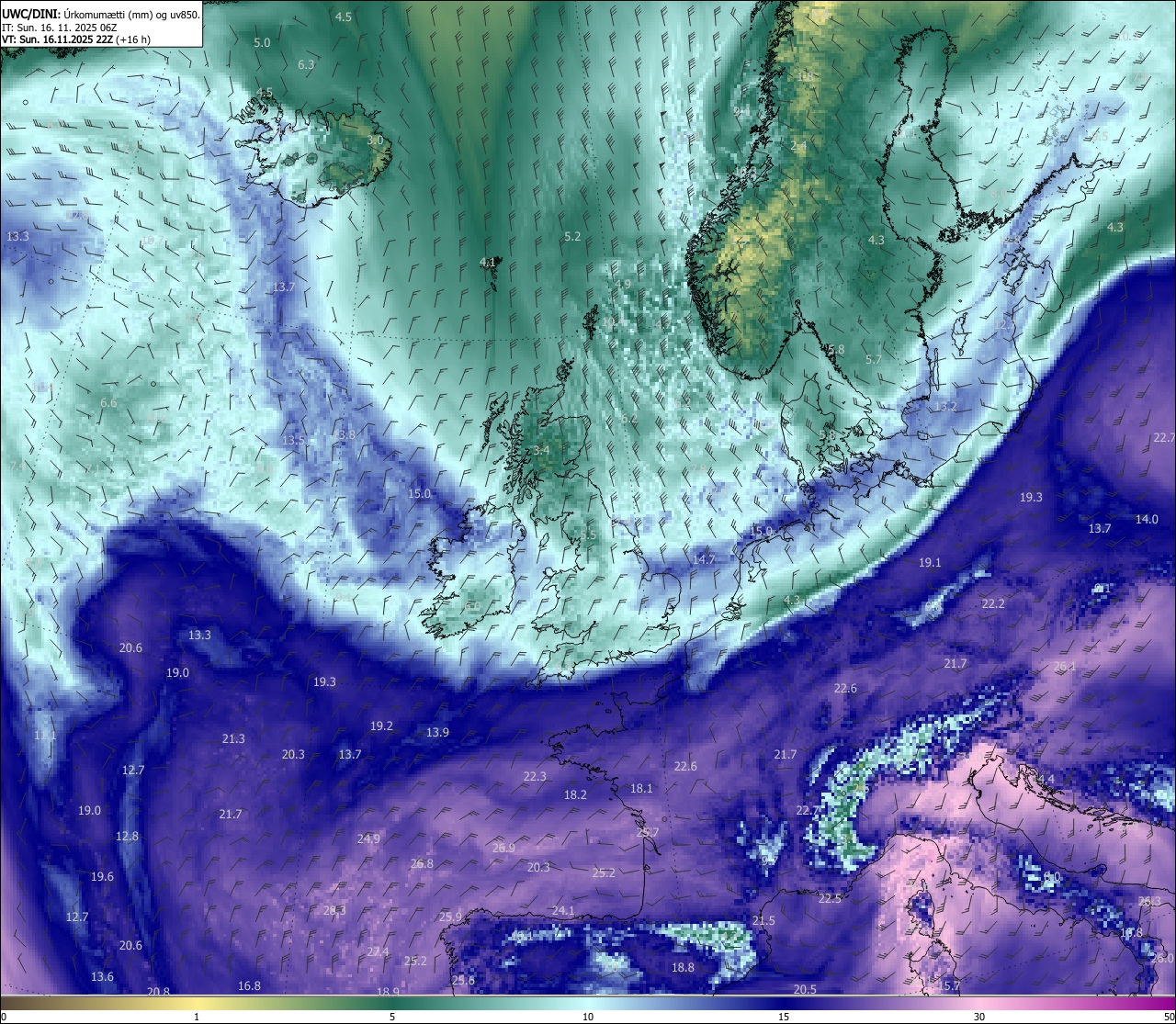
Task: Click the '6.6' value in the Atlantic
Action: [x=108, y=402]
